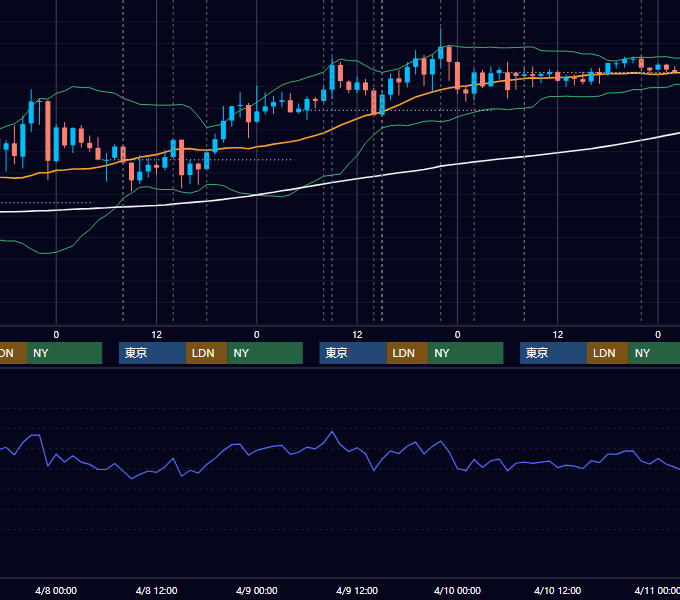This screenshot has width=680, height=600.
Task: Select the 東京 session block above 4/10 12:00
Action: 553,353
